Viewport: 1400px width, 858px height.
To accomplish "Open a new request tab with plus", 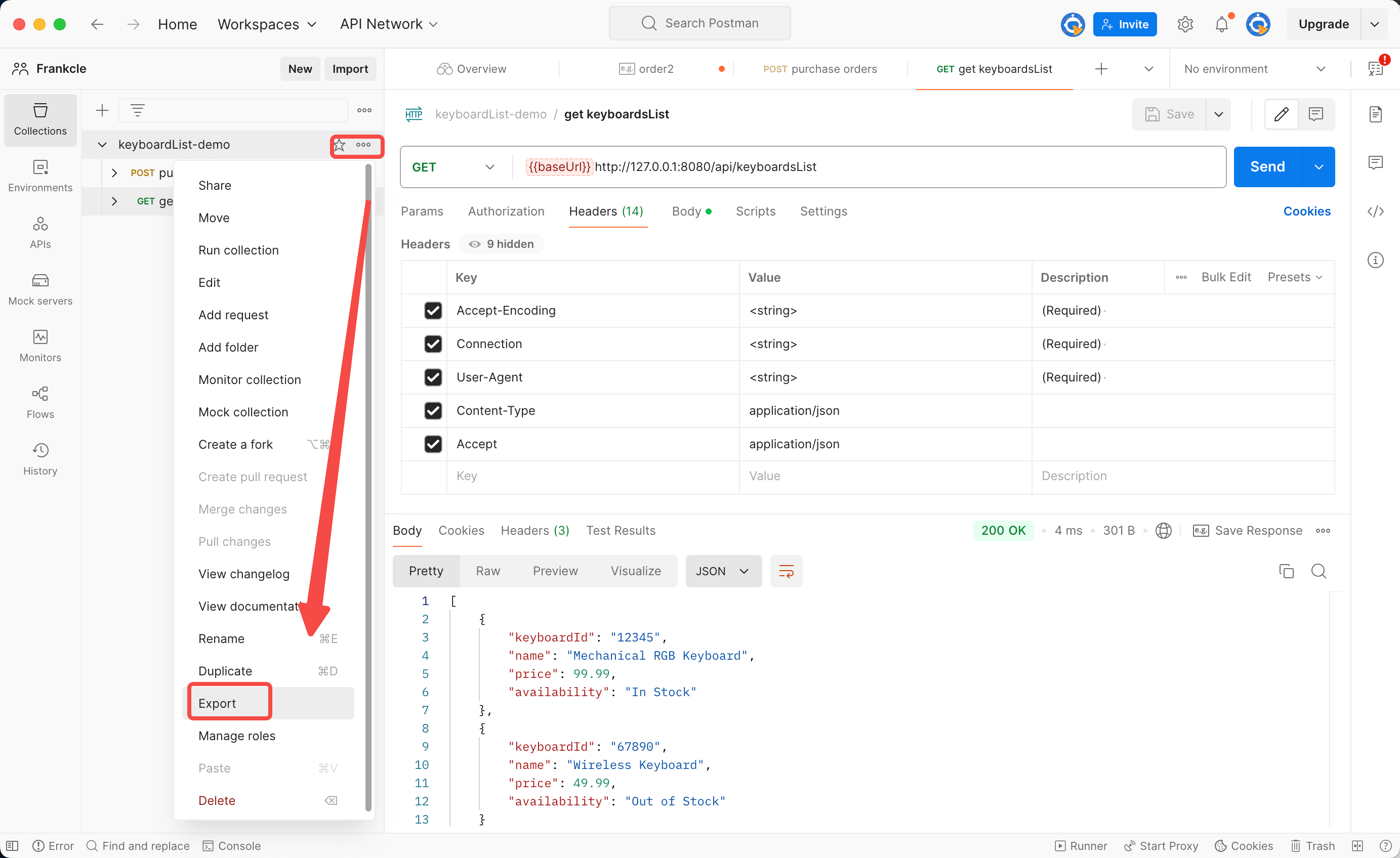I will [1101, 69].
